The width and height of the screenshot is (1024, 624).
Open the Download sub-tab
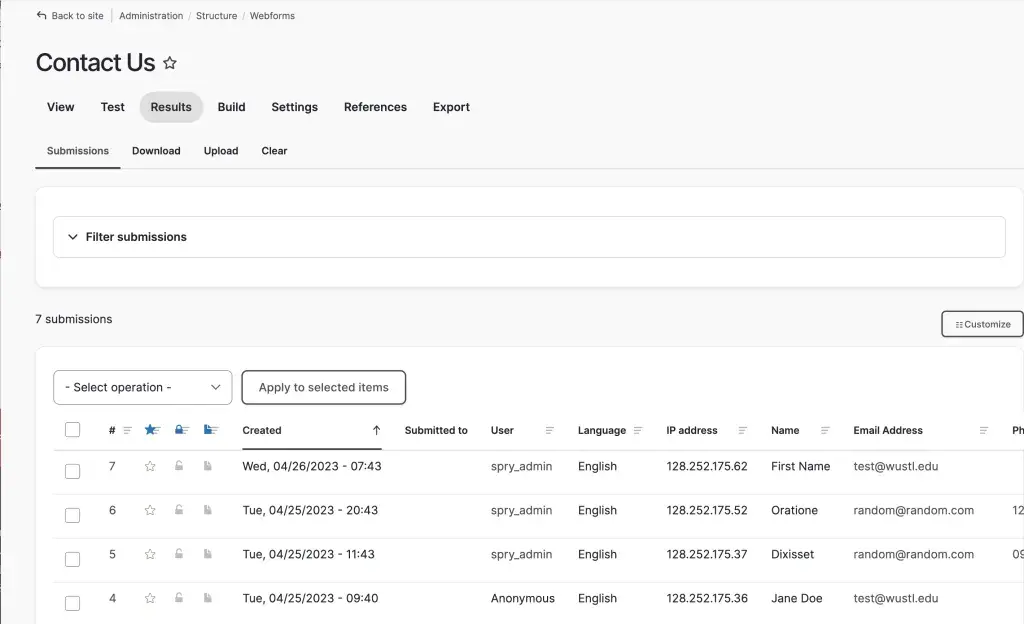pyautogui.click(x=156, y=151)
